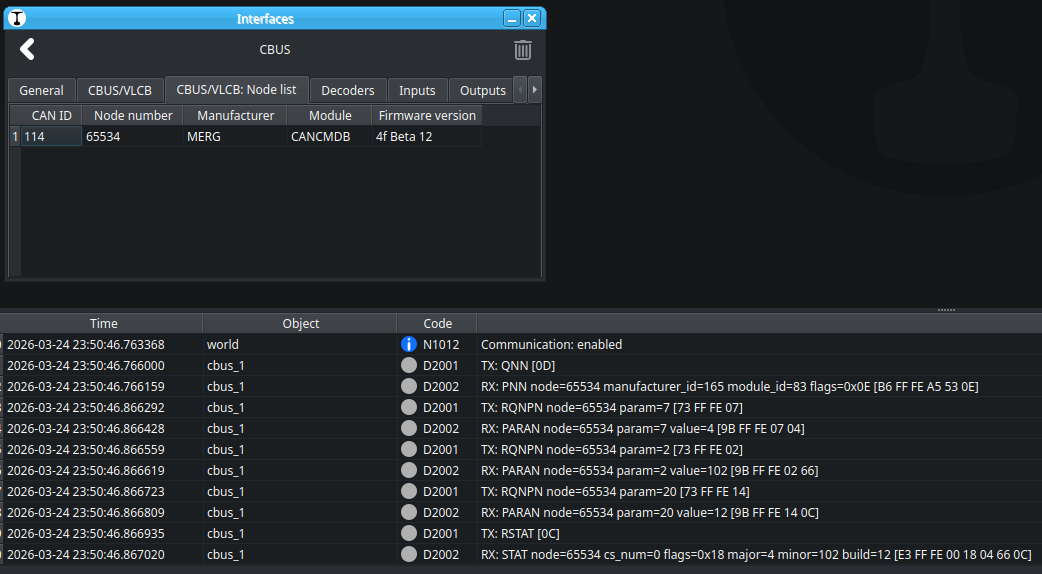Sort by CAN ID column header
Screen dimensions: 1042x574
coord(51,115)
